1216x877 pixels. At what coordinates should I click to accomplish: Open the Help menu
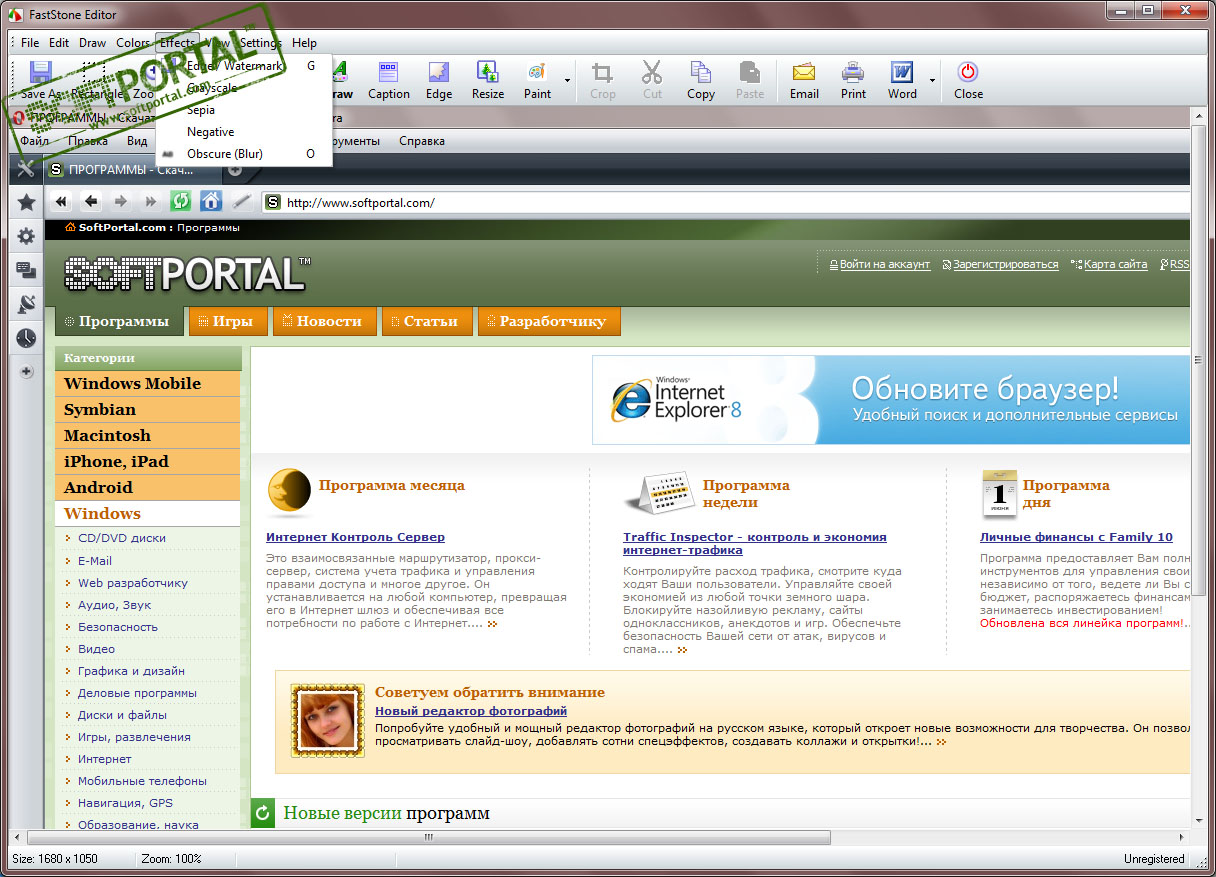click(305, 43)
